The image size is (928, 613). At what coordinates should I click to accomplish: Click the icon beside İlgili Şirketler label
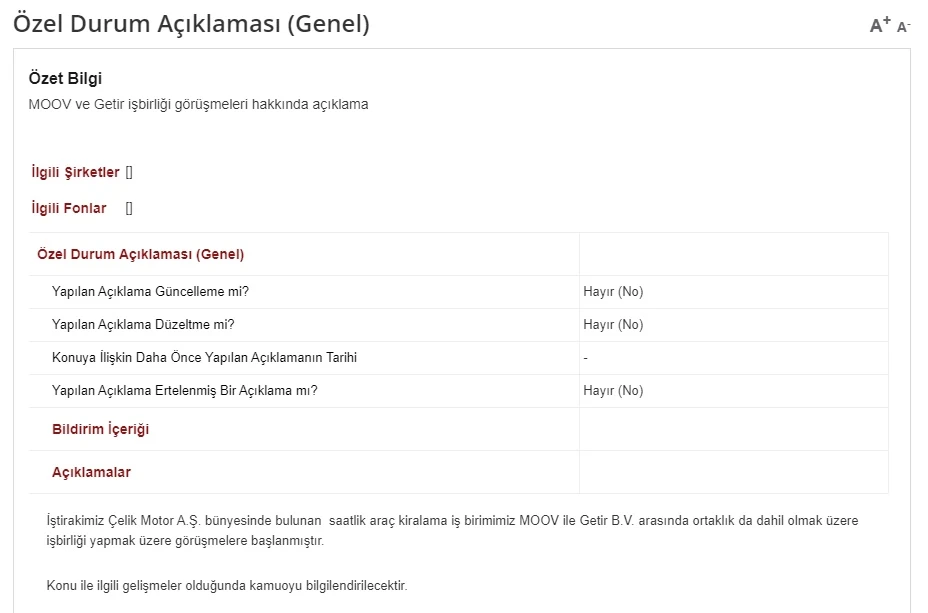tap(129, 171)
